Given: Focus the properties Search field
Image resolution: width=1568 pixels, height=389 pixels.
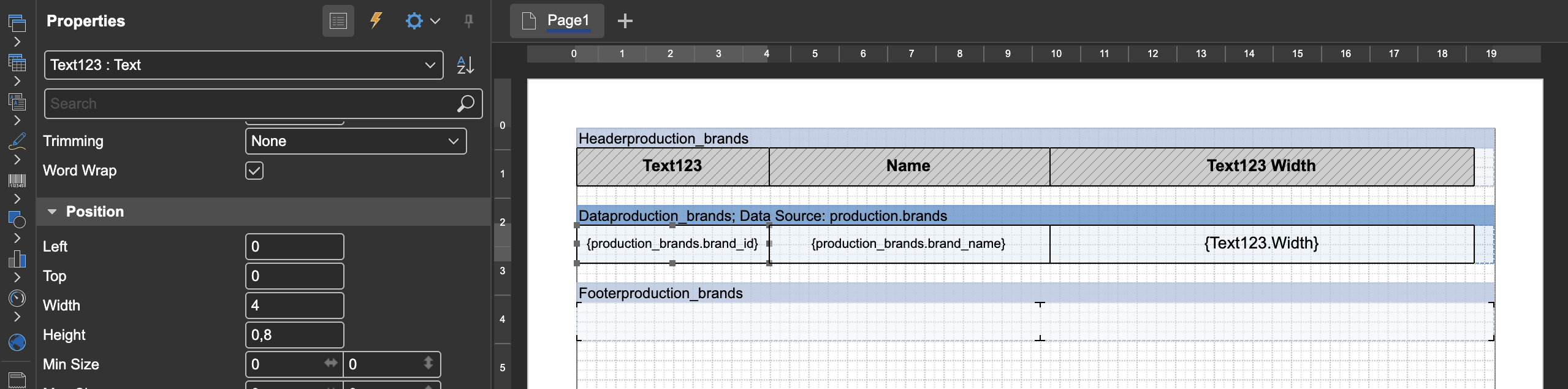Looking at the screenshot, I should [264, 104].
